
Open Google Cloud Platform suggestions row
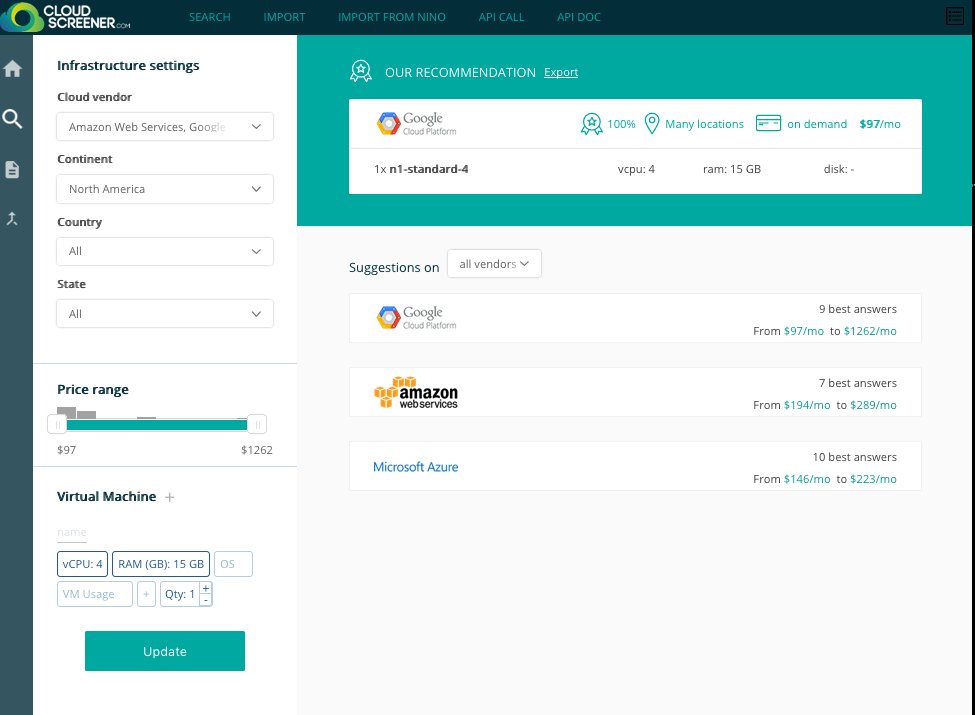(x=635, y=318)
